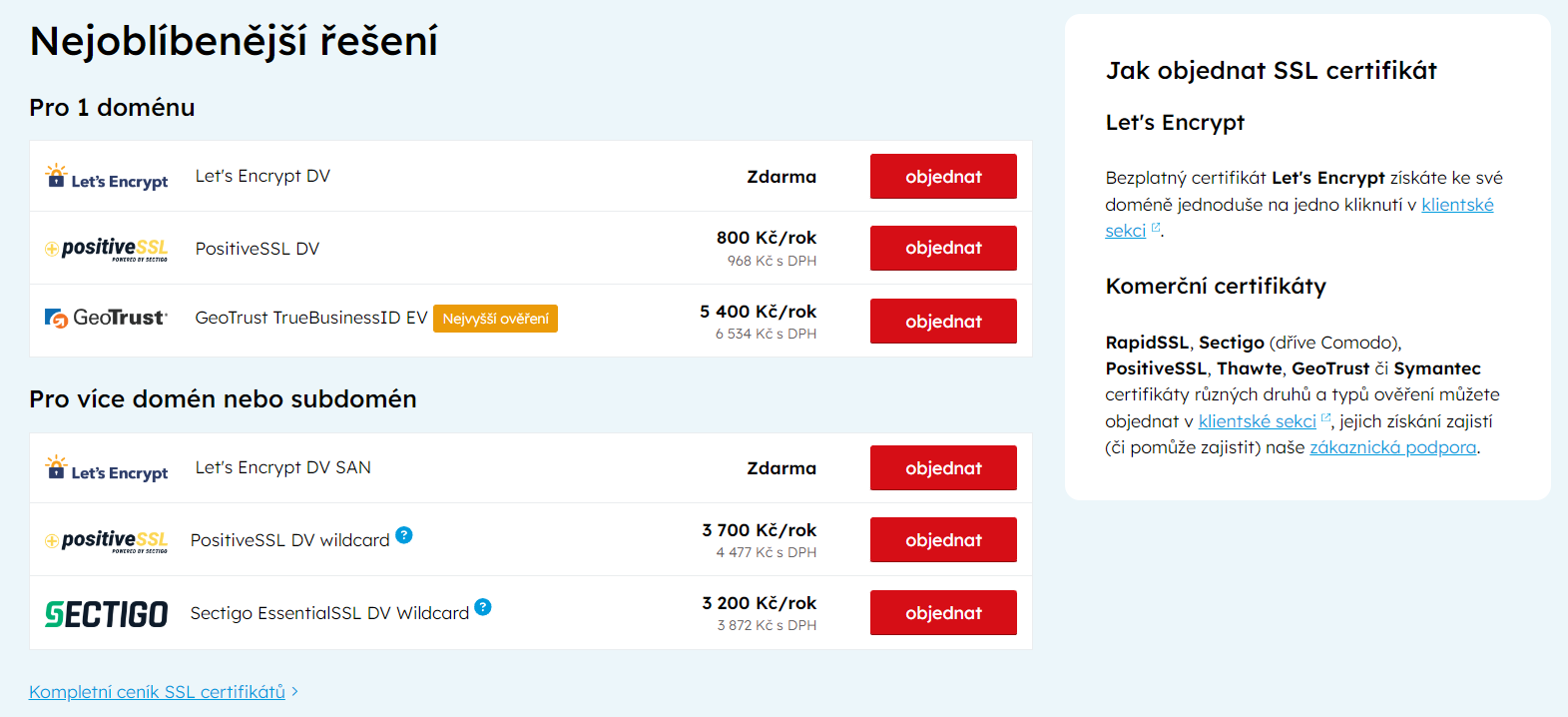Order Let's Encrypt DV SAN certificate
1568x717 pixels.
click(943, 468)
